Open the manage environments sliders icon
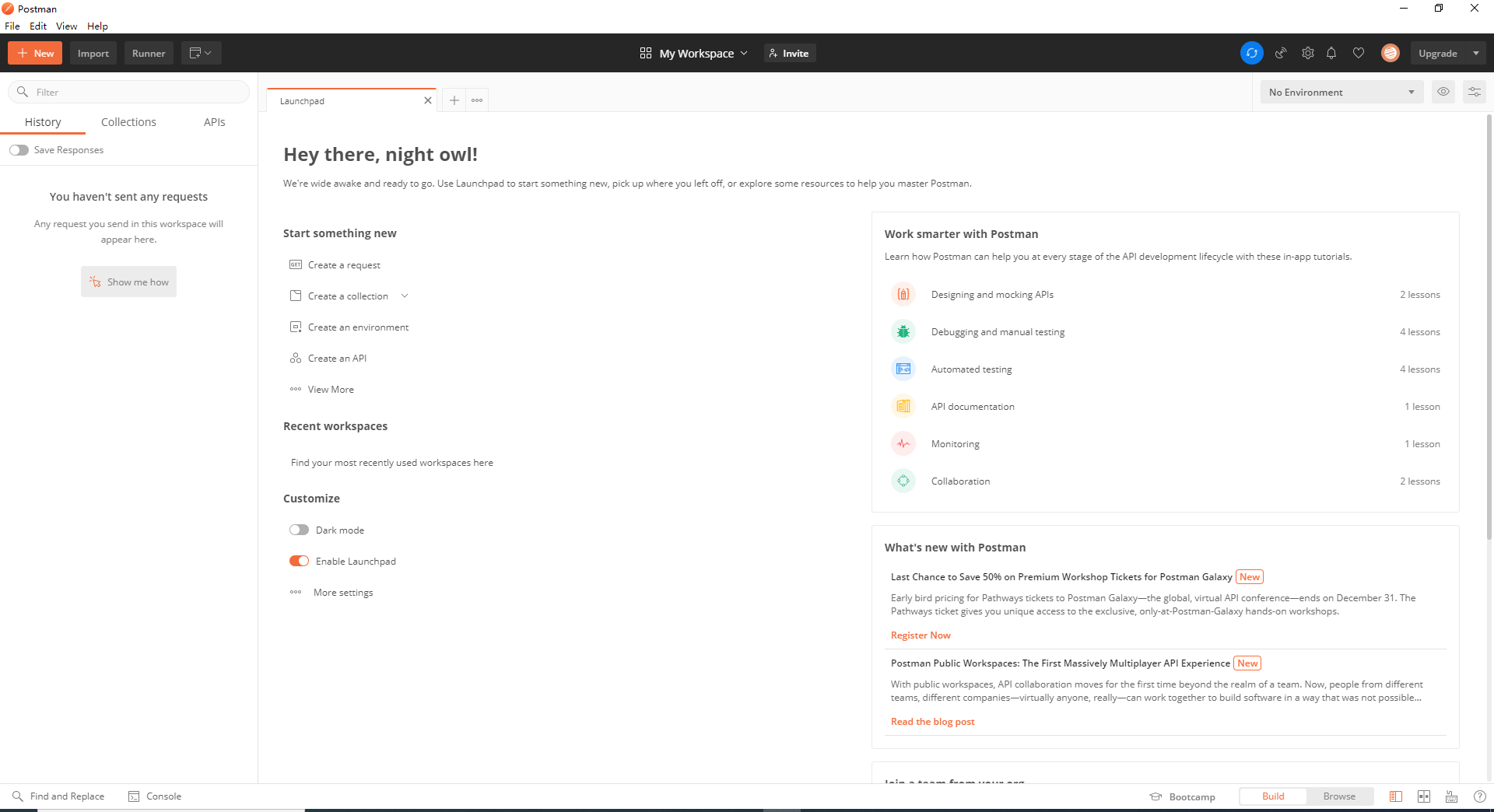 pos(1475,92)
